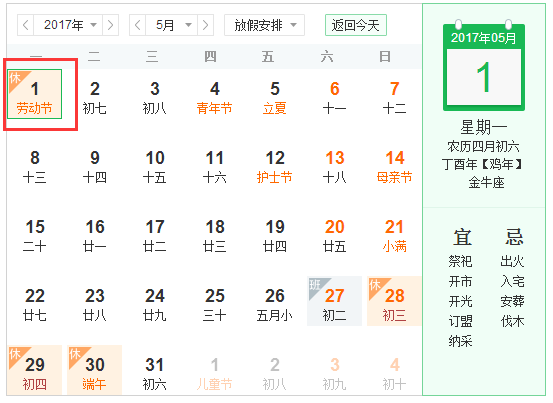The image size is (553, 403).
Task: Go to previous year arrow
Action: click(25, 25)
